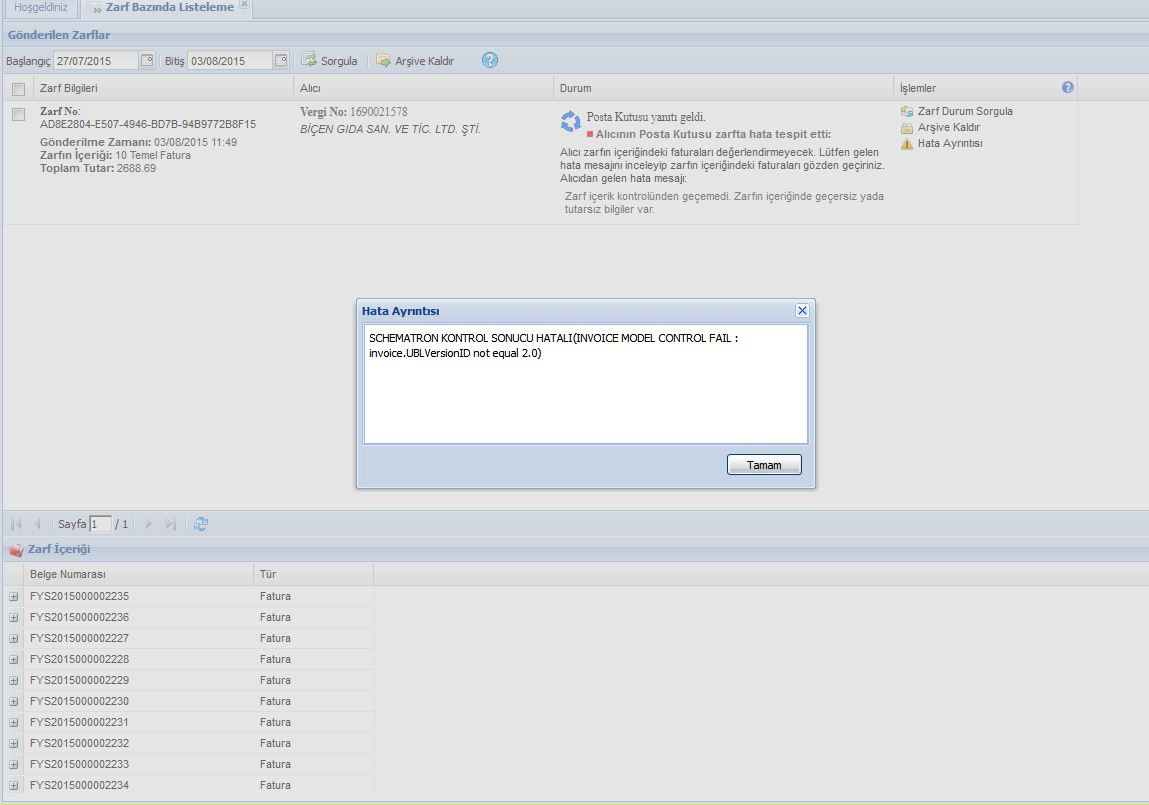Open the Başlangıç date calendar picker
Screen dimensions: 1149x805
[x=147, y=61]
